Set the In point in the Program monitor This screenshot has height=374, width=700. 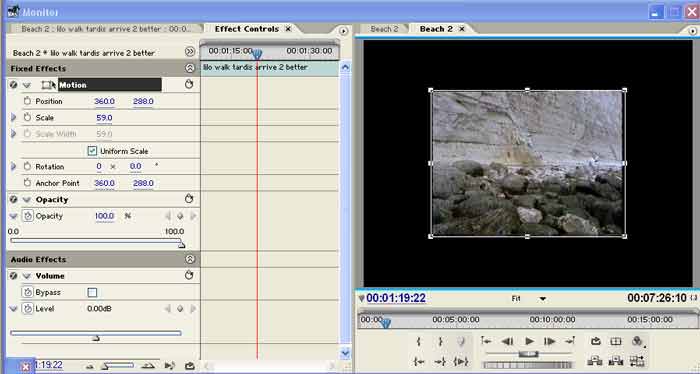pyautogui.click(x=418, y=341)
